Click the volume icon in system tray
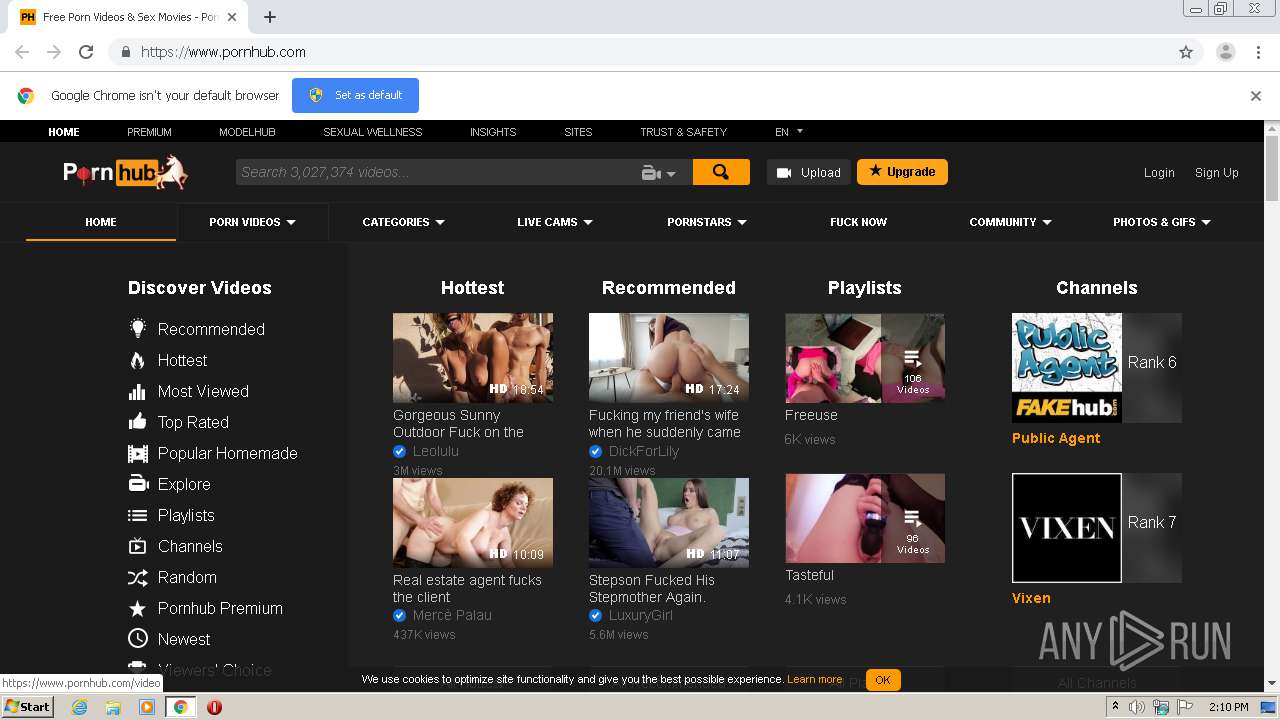Image resolution: width=1280 pixels, height=720 pixels. click(1137, 707)
